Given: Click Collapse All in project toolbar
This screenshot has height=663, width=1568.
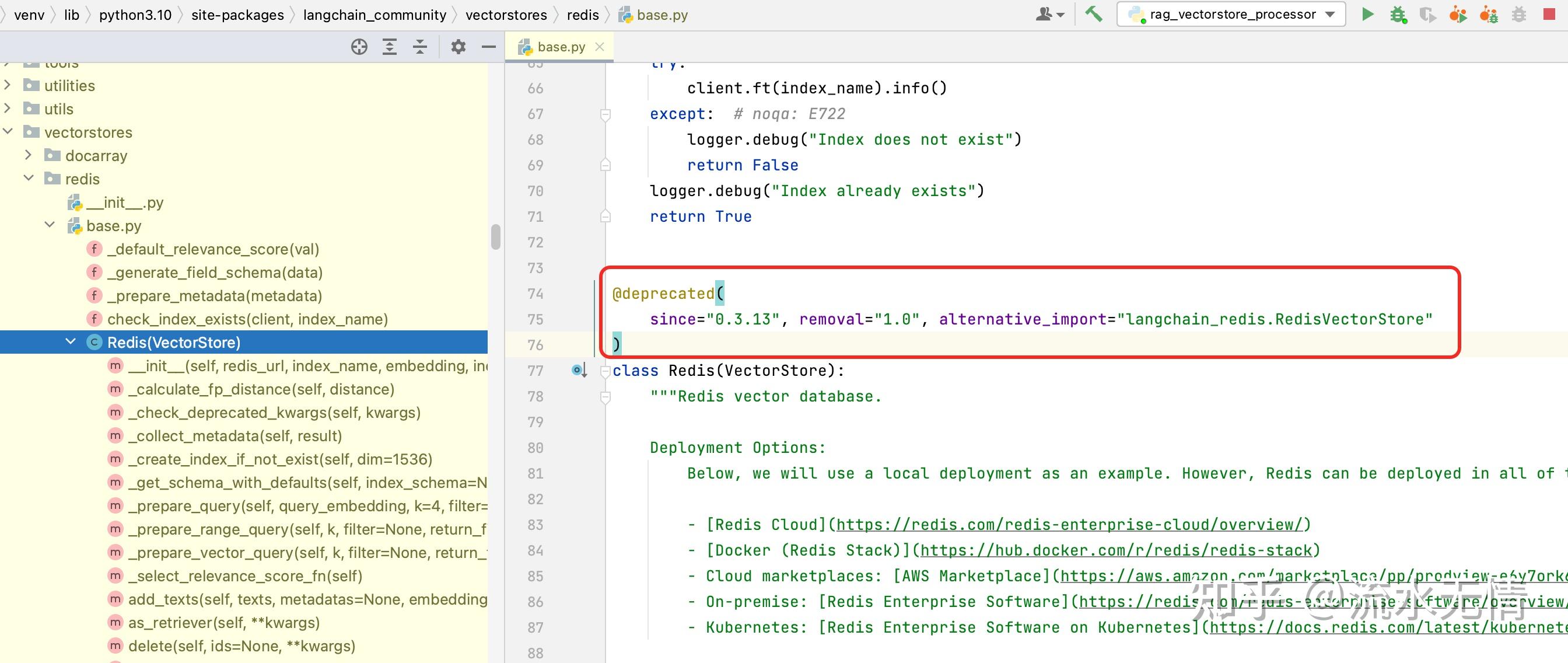Looking at the screenshot, I should (x=420, y=47).
